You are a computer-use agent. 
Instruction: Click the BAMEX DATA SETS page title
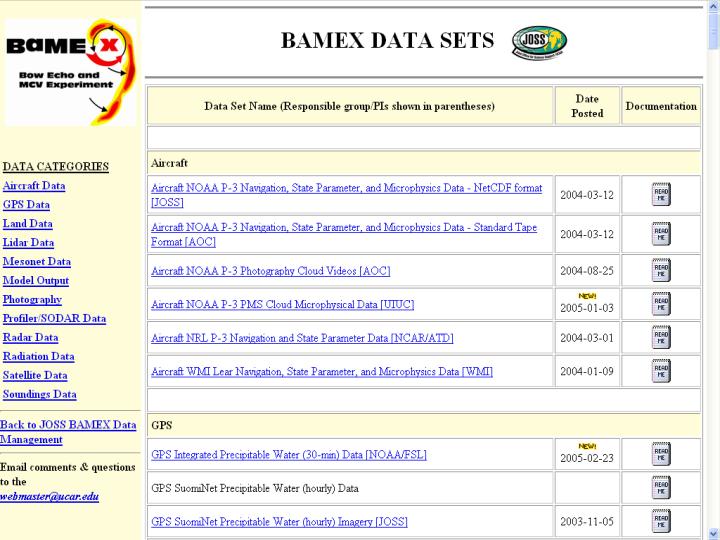pyautogui.click(x=388, y=40)
